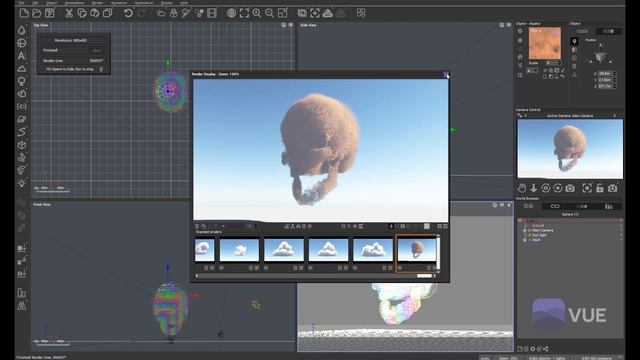Click the position pin tab in Object panel
Screen dimensions: 640x360
[574, 41]
